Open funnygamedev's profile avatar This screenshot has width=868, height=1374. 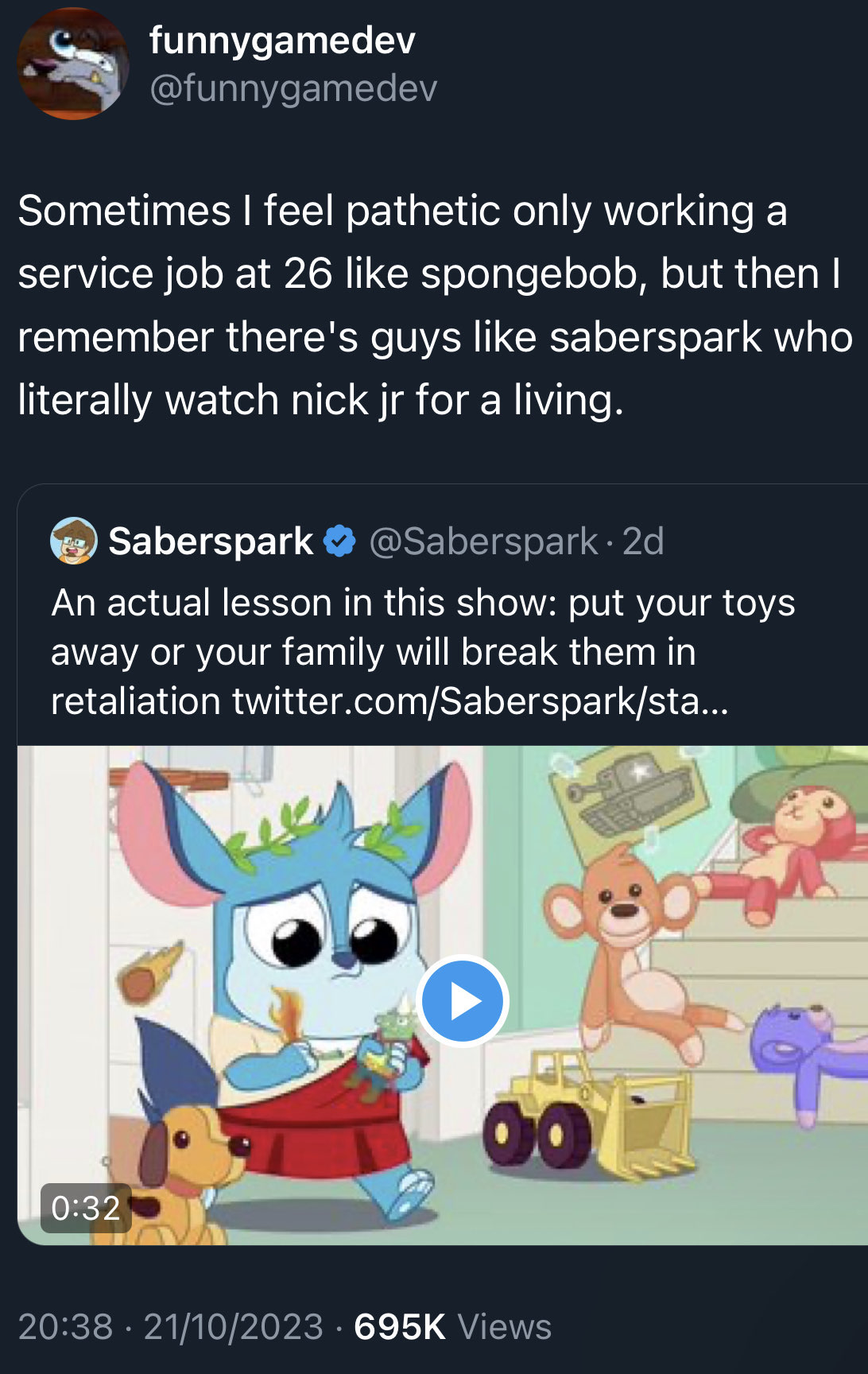click(73, 64)
